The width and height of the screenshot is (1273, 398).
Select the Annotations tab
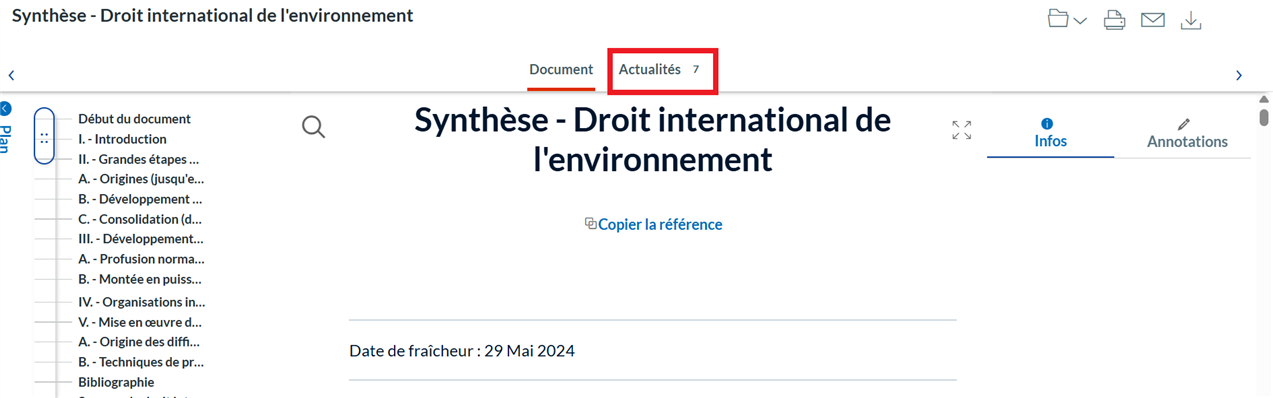(1187, 134)
